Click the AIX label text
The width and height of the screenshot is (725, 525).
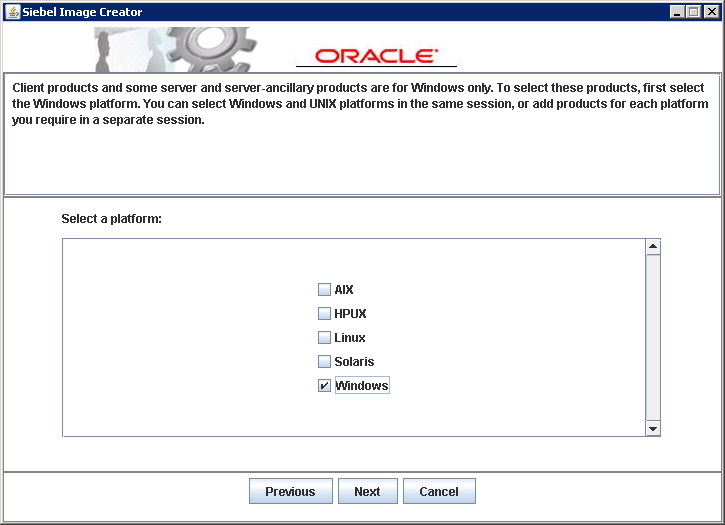(344, 290)
